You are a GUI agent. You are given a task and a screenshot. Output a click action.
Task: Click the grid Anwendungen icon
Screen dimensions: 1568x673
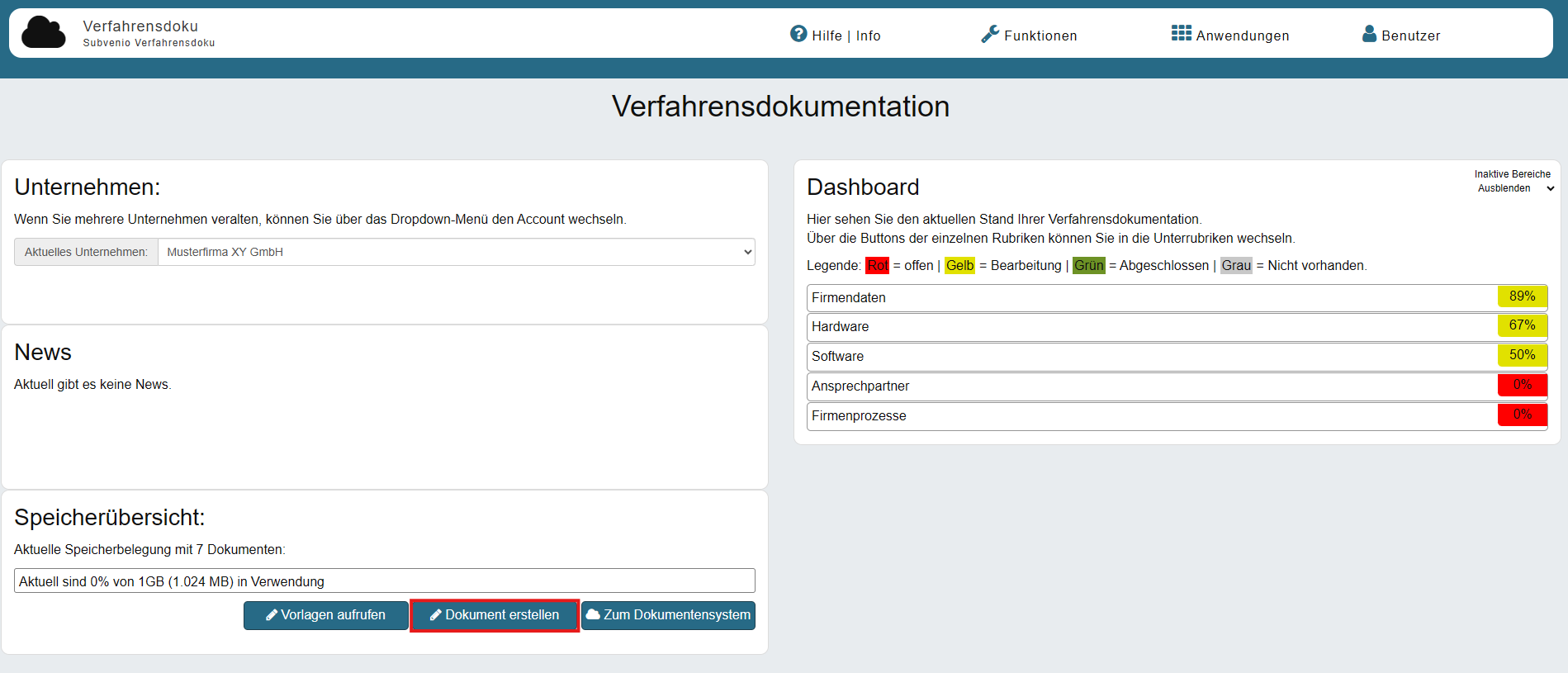[1182, 33]
